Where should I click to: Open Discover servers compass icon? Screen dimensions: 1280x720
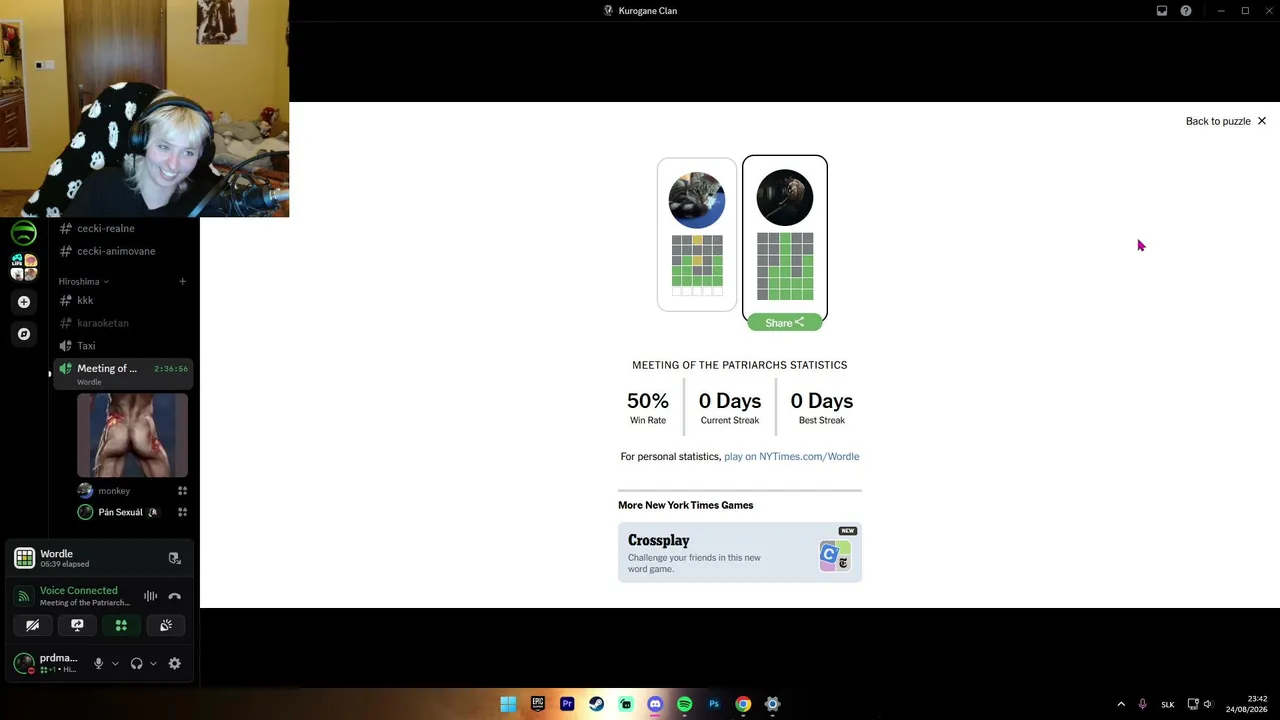(24, 334)
